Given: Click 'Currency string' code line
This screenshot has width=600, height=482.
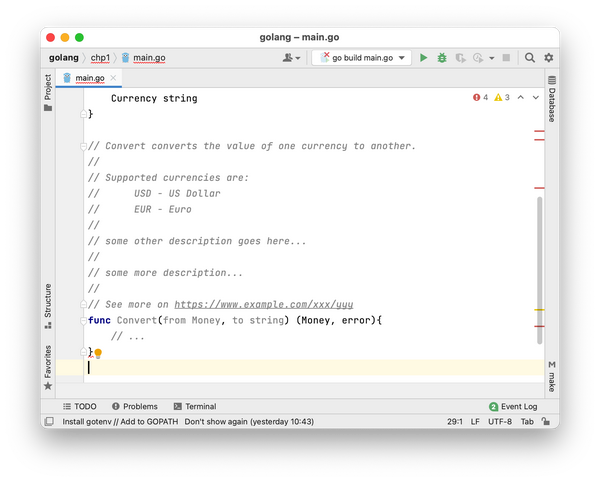Looking at the screenshot, I should (154, 98).
